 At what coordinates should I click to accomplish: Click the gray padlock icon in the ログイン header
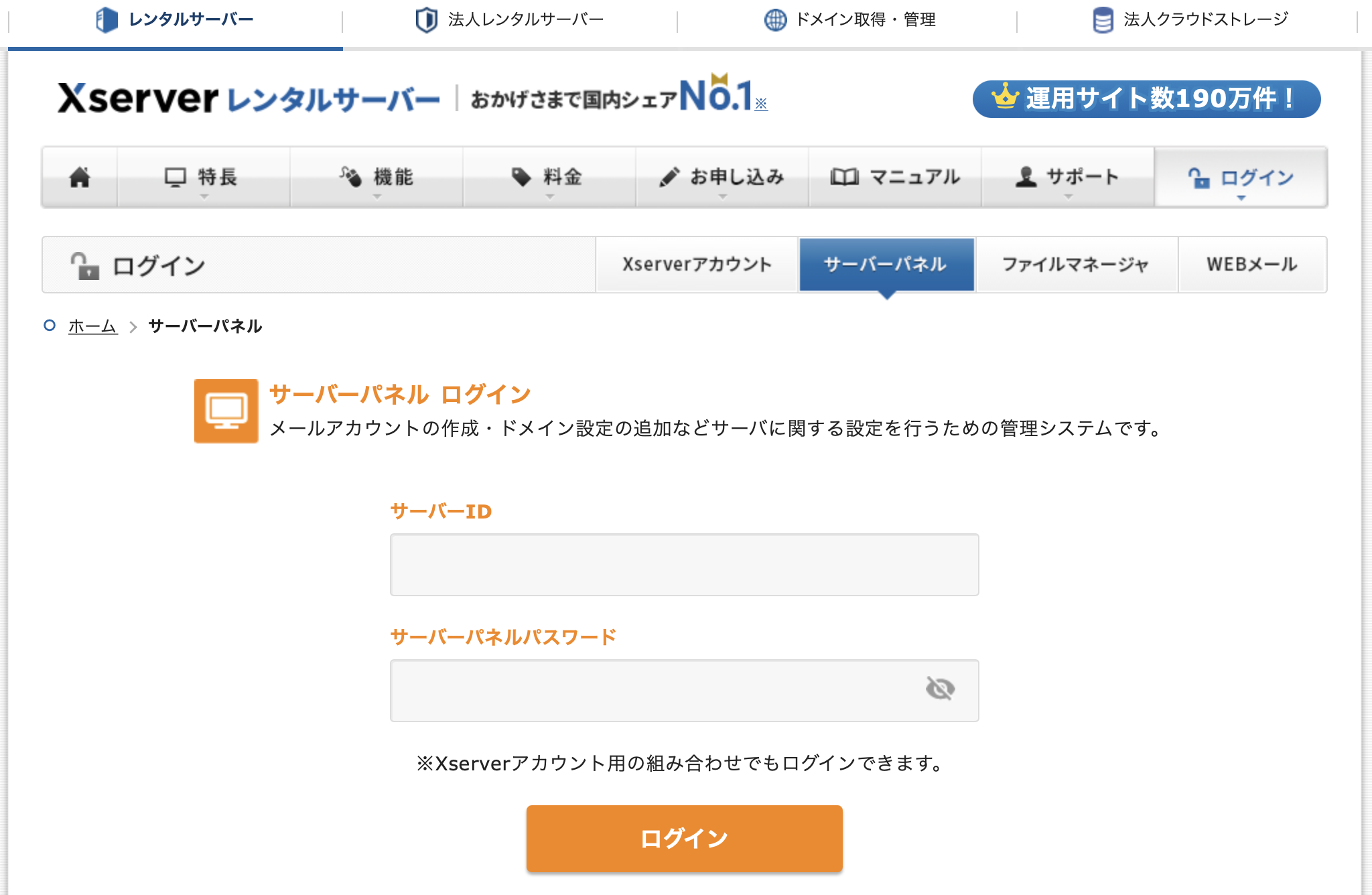coord(85,265)
